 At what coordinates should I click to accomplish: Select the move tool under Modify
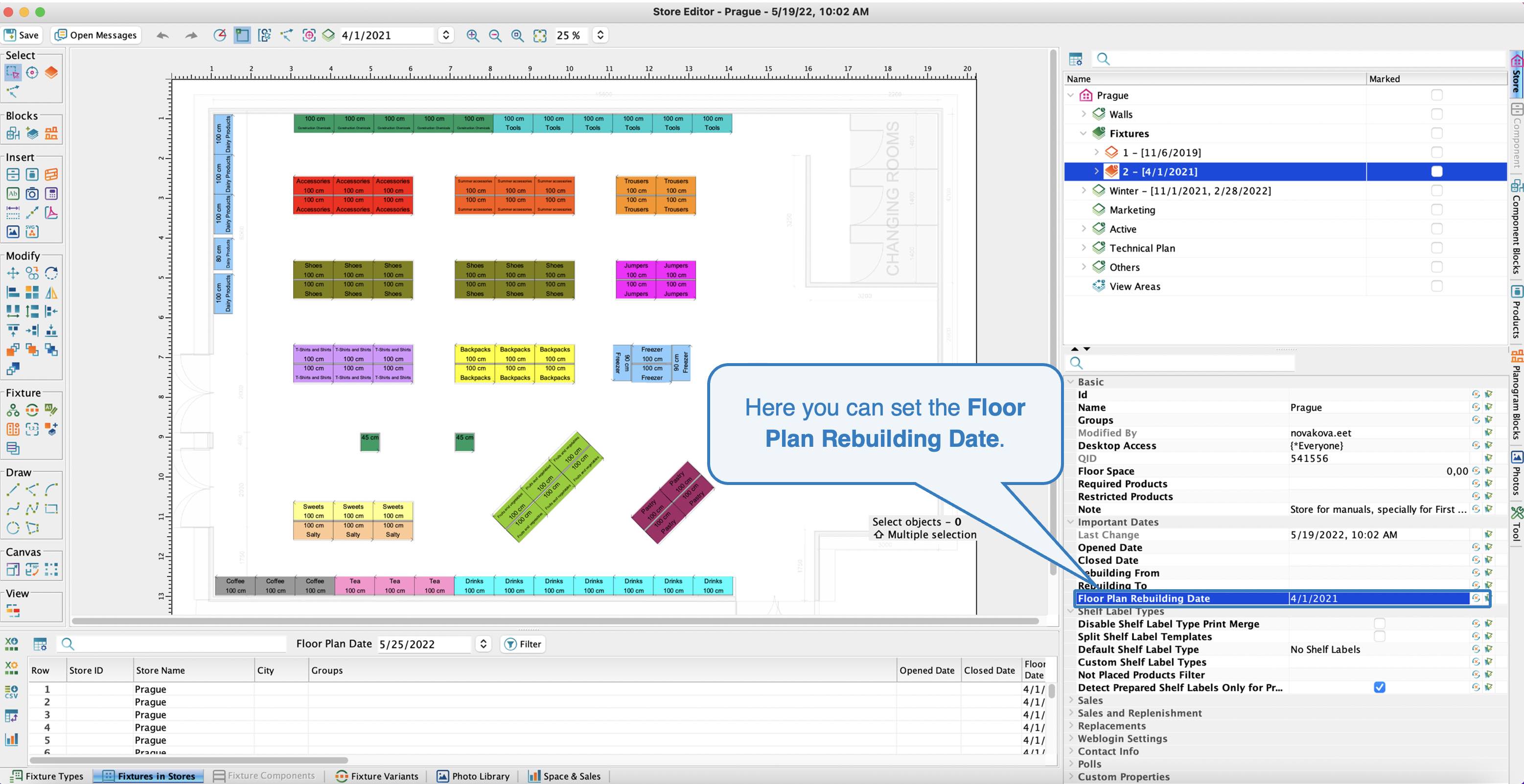(x=12, y=273)
